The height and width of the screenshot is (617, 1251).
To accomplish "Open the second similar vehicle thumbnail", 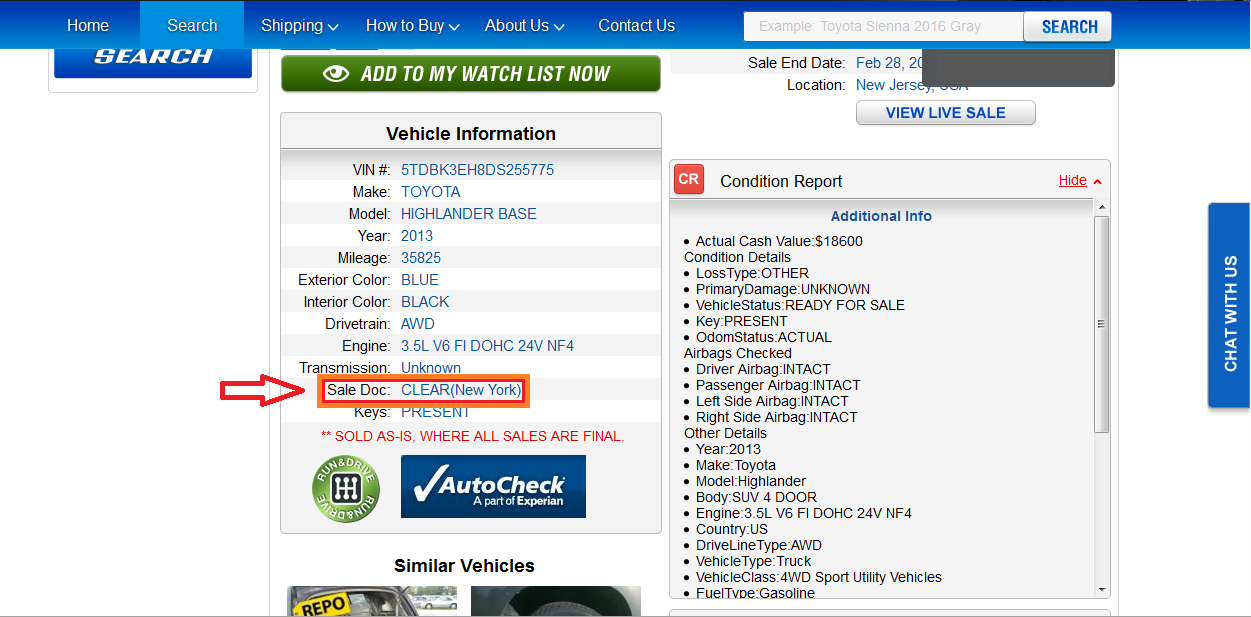I will pos(556,599).
